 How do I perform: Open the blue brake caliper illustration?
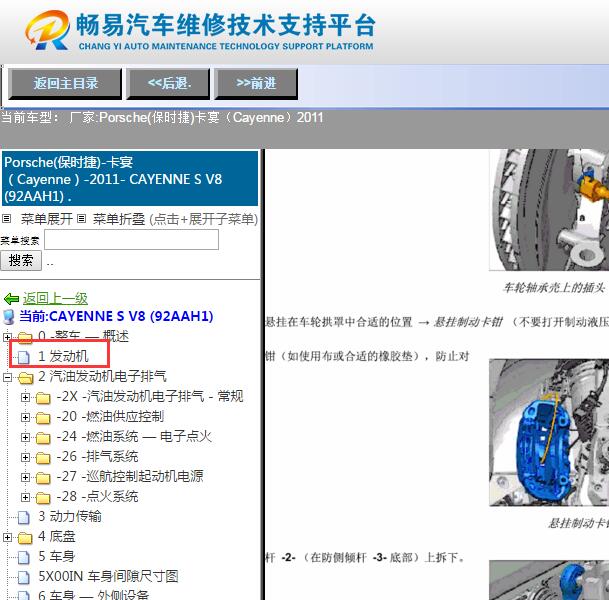point(549,433)
